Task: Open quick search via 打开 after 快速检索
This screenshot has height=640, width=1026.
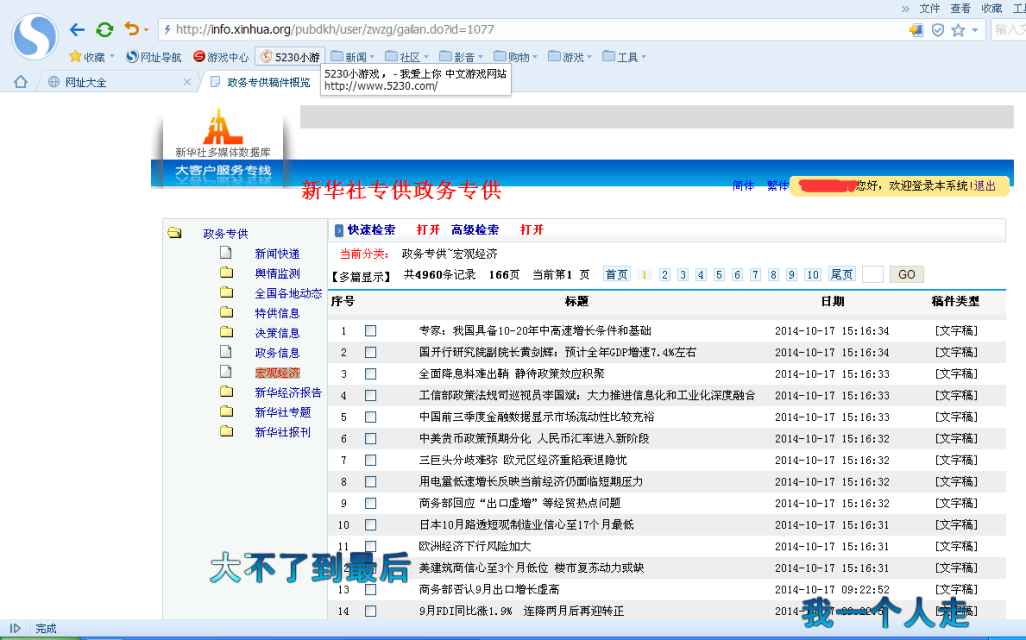Action: 428,230
